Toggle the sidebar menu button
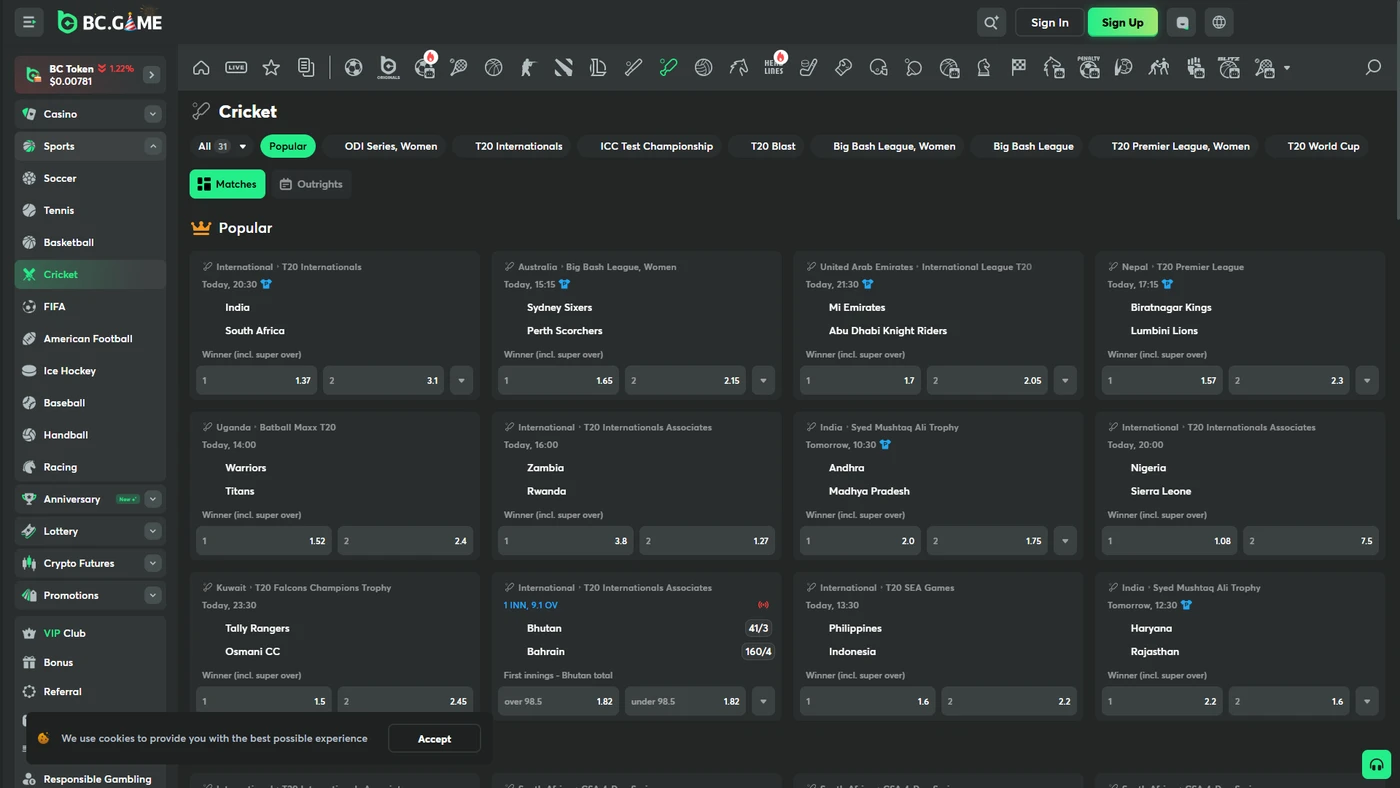This screenshot has height=788, width=1400. (x=29, y=22)
